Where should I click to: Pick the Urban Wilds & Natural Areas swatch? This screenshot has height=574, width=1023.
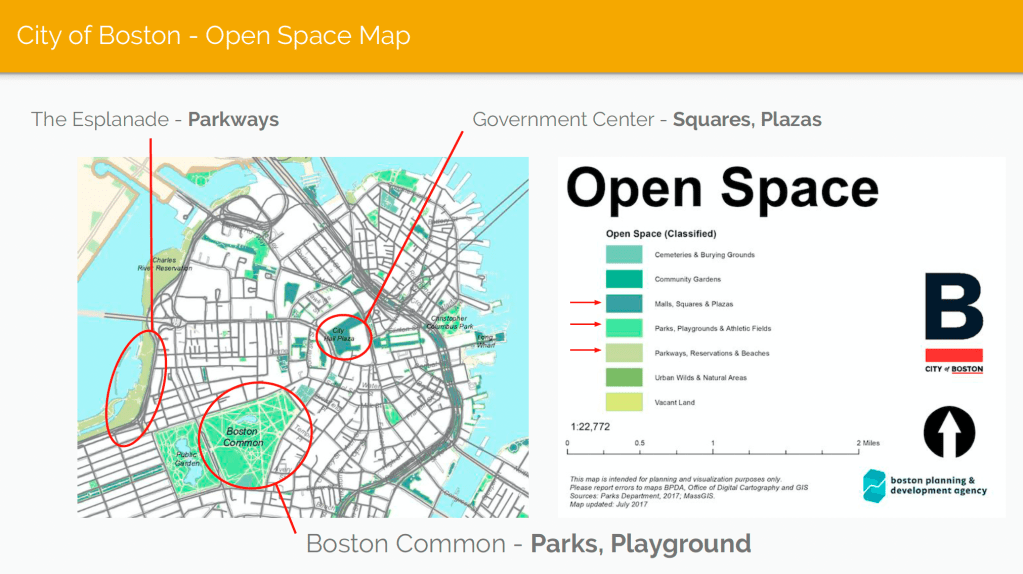tap(623, 377)
